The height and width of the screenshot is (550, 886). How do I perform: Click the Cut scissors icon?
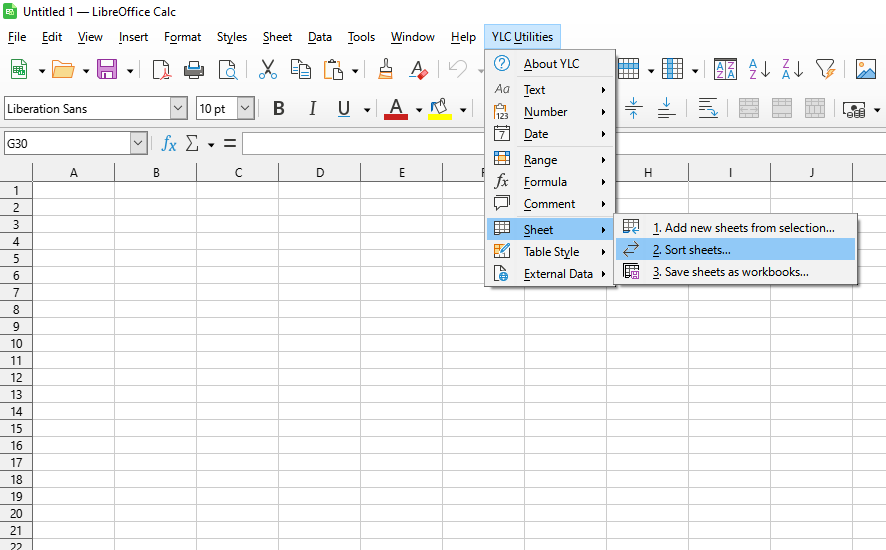(267, 69)
